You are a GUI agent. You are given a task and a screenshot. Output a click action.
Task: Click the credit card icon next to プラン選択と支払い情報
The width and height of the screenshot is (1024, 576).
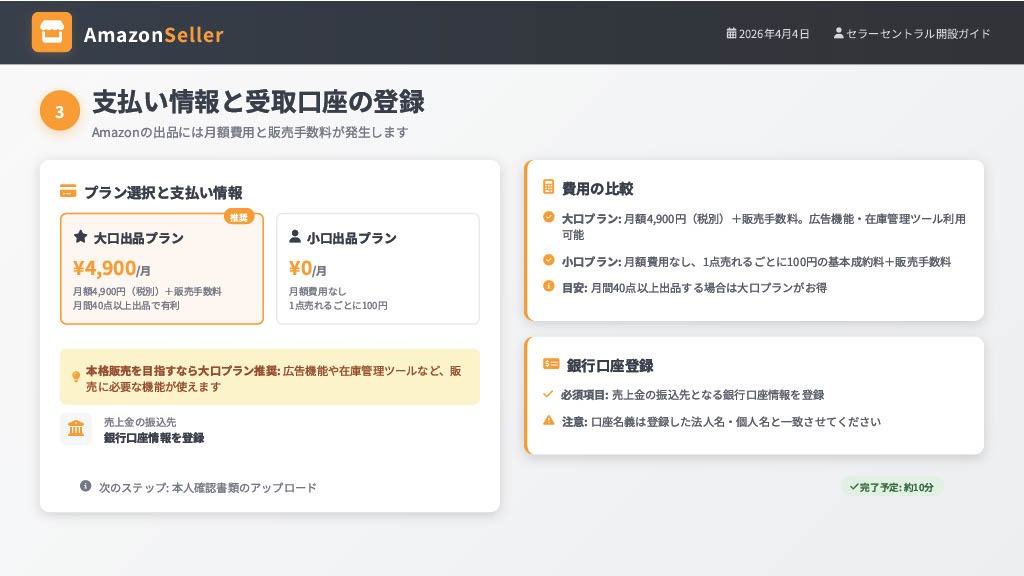pos(68,191)
